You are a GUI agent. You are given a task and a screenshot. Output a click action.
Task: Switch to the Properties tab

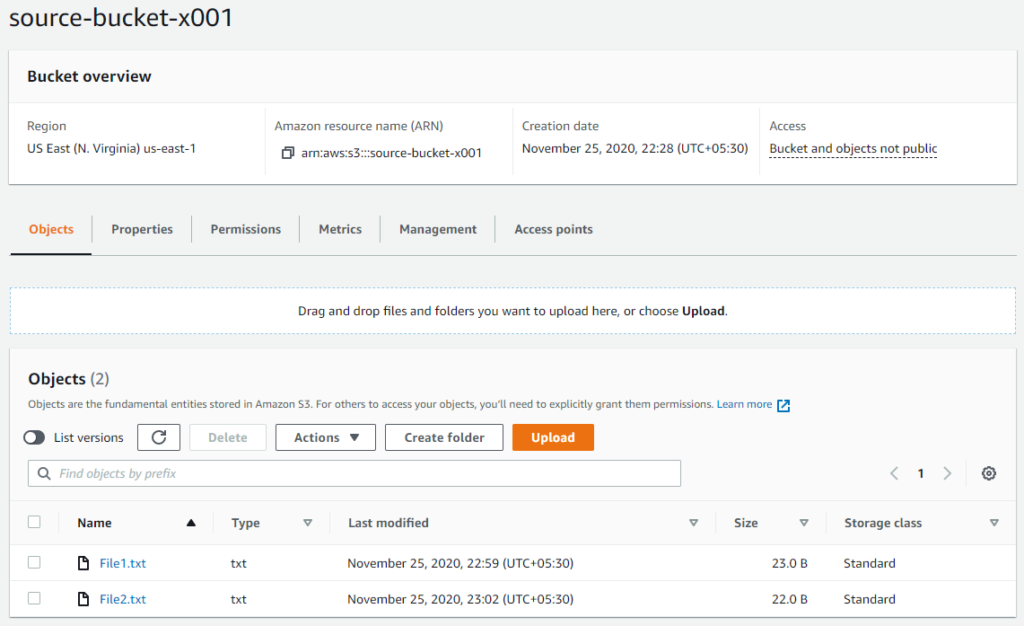pos(142,229)
